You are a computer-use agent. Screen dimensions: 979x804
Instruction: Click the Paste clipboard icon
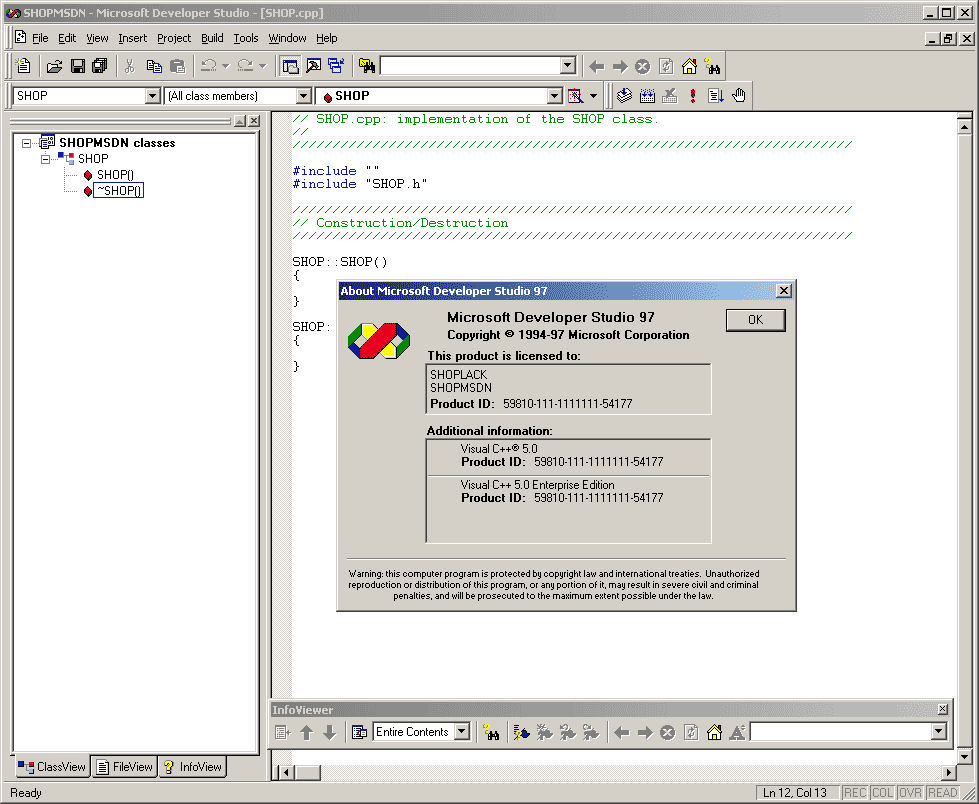(x=177, y=66)
